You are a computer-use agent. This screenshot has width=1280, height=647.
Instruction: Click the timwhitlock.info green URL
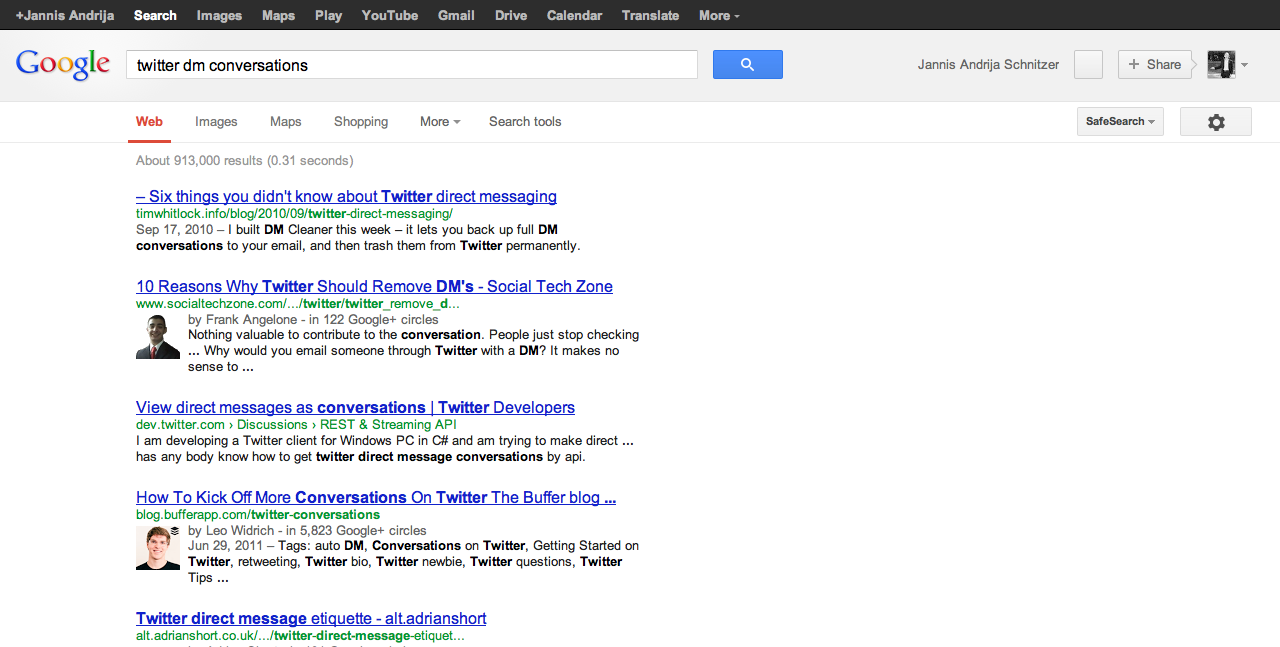(294, 214)
